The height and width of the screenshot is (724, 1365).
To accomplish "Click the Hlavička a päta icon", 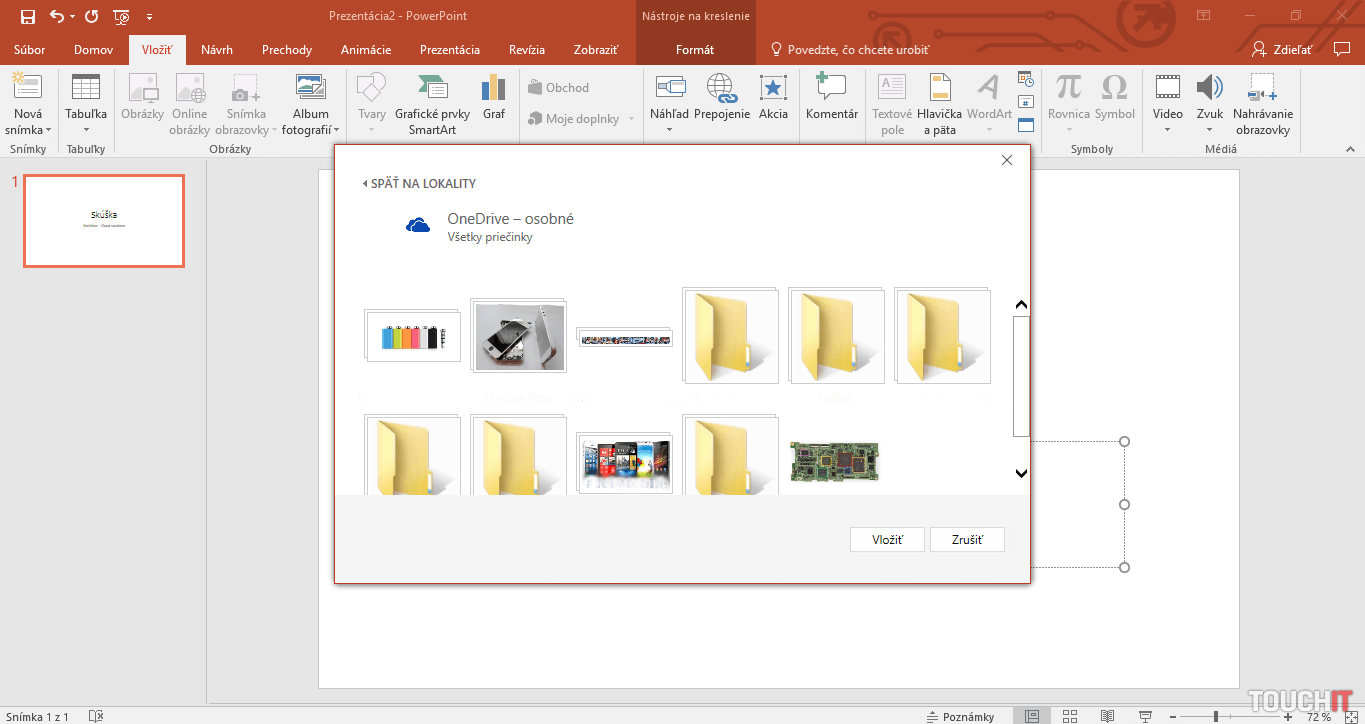I will coord(940,88).
